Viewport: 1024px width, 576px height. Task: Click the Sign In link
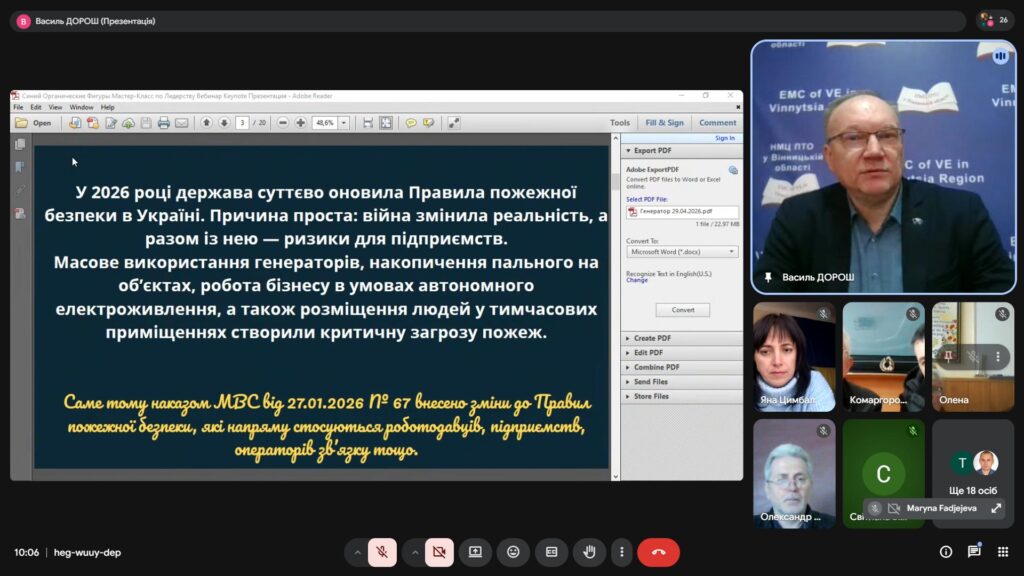pyautogui.click(x=725, y=138)
